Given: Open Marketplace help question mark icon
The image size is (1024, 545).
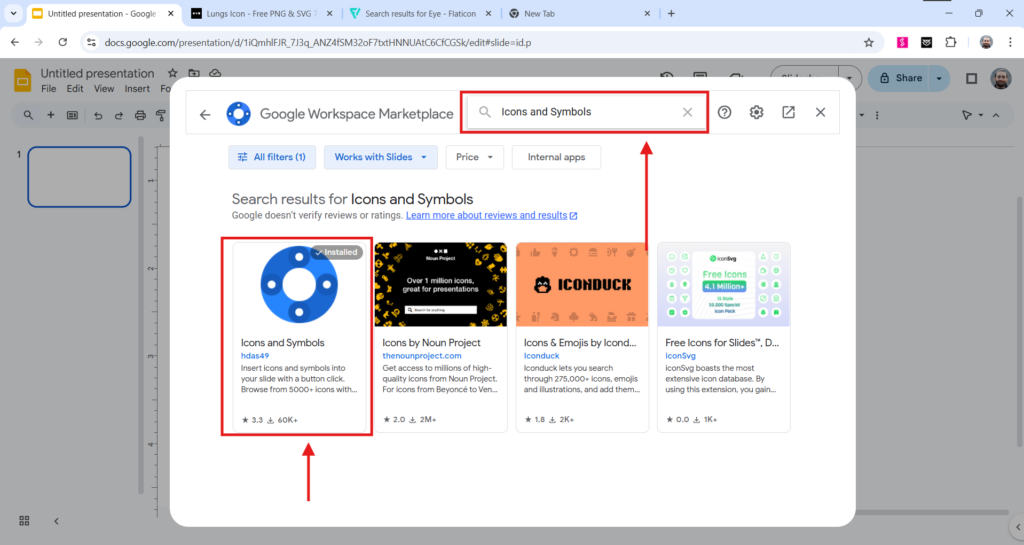Looking at the screenshot, I should click(x=725, y=112).
